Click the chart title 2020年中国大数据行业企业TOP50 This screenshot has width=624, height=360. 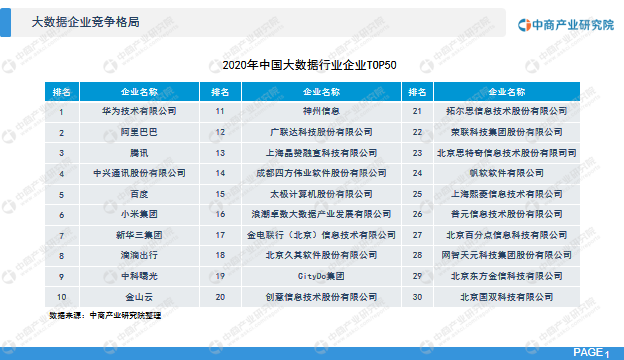(x=309, y=65)
